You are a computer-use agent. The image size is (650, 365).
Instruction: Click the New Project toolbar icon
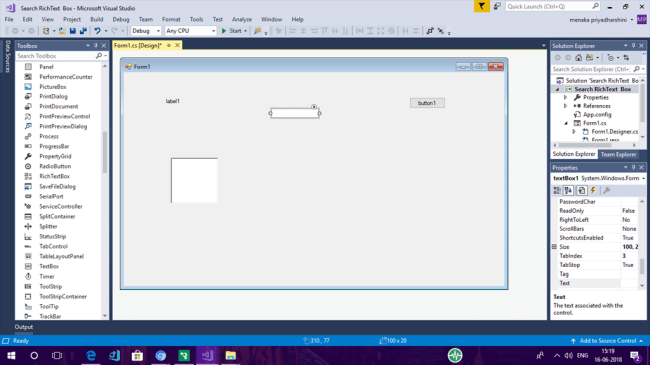46,31
